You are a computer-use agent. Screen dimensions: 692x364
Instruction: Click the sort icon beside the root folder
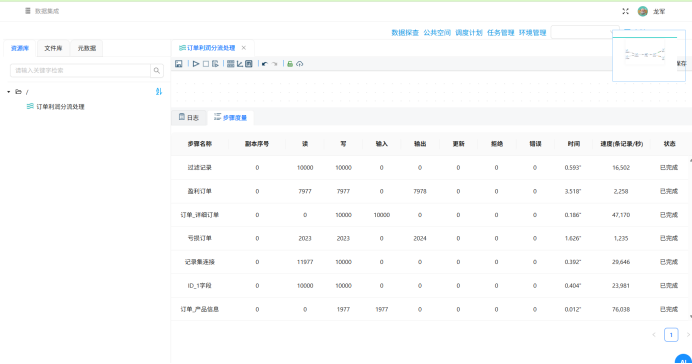coord(159,91)
